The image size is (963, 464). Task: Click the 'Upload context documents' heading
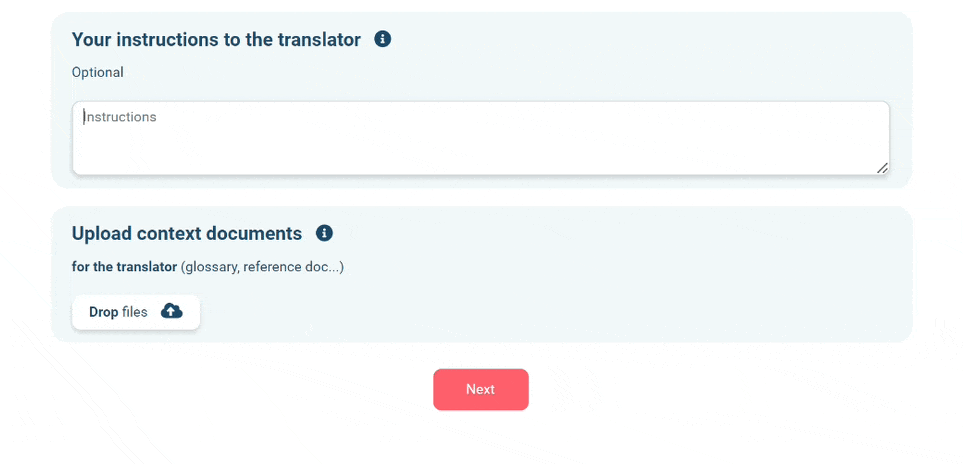pos(187,233)
